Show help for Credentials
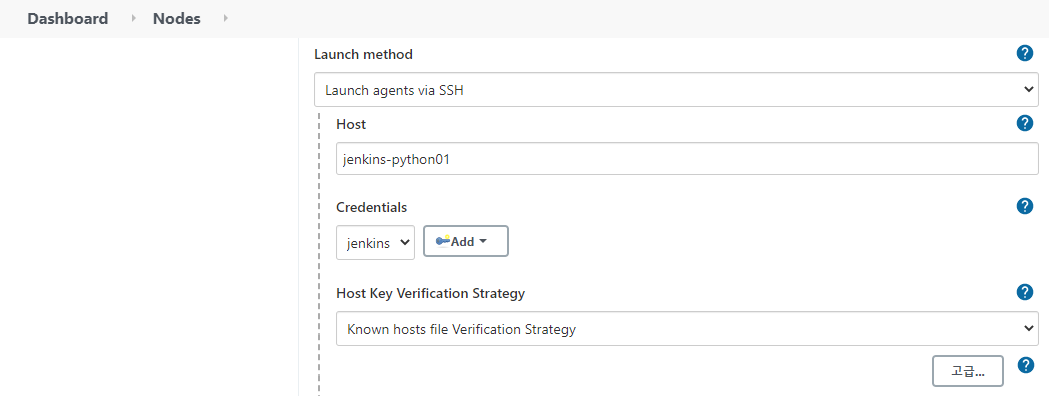The width and height of the screenshot is (1049, 396). tap(1024, 206)
